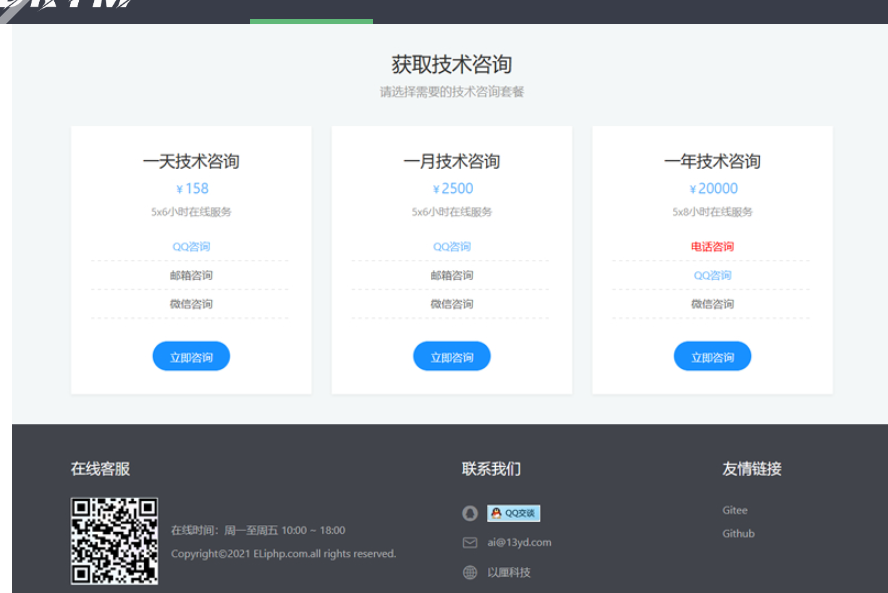Viewport: 888px width, 593px height.
Task: Open the Github link under 友情链接
Action: pyautogui.click(x=738, y=533)
